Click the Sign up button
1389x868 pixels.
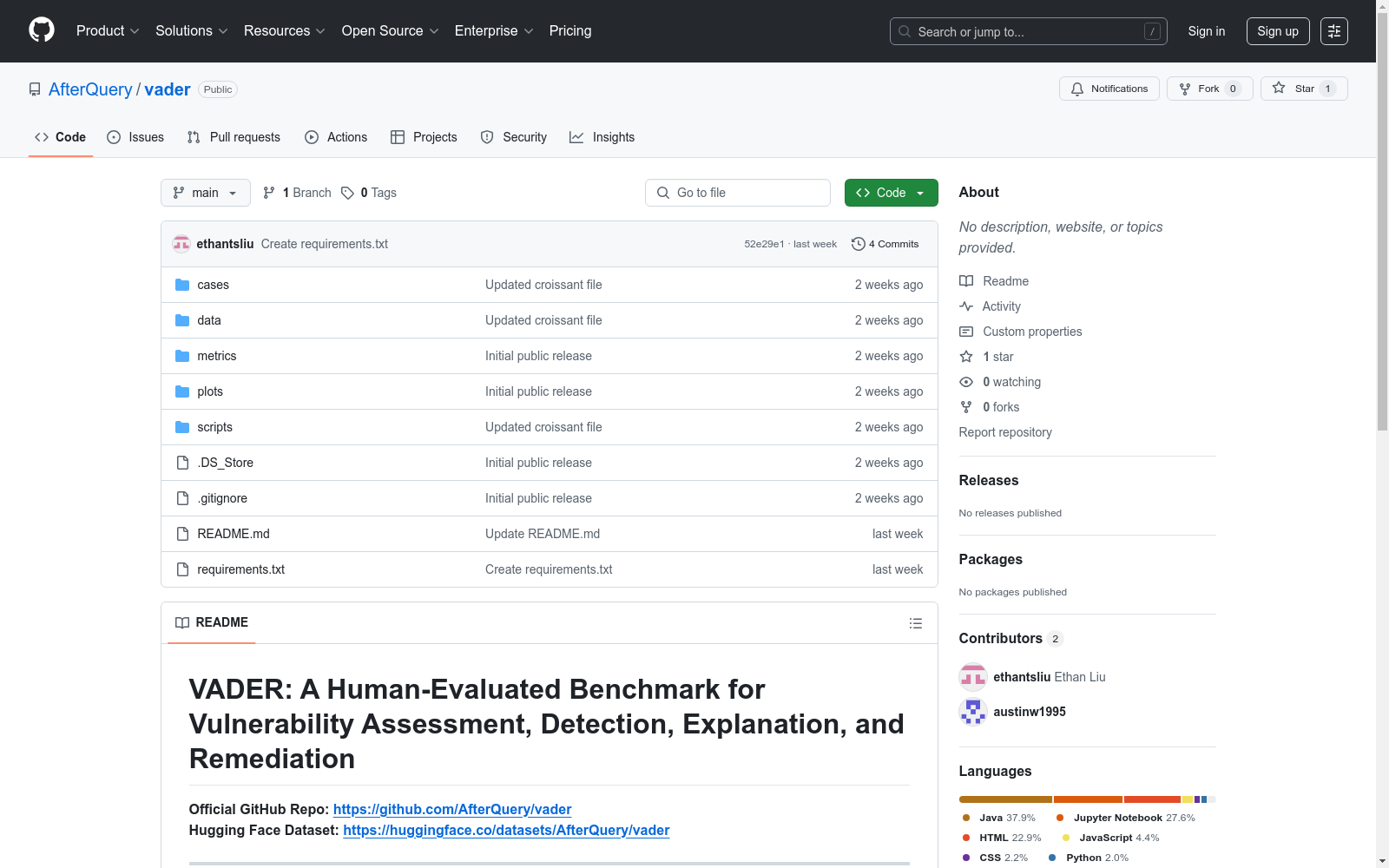click(x=1278, y=31)
